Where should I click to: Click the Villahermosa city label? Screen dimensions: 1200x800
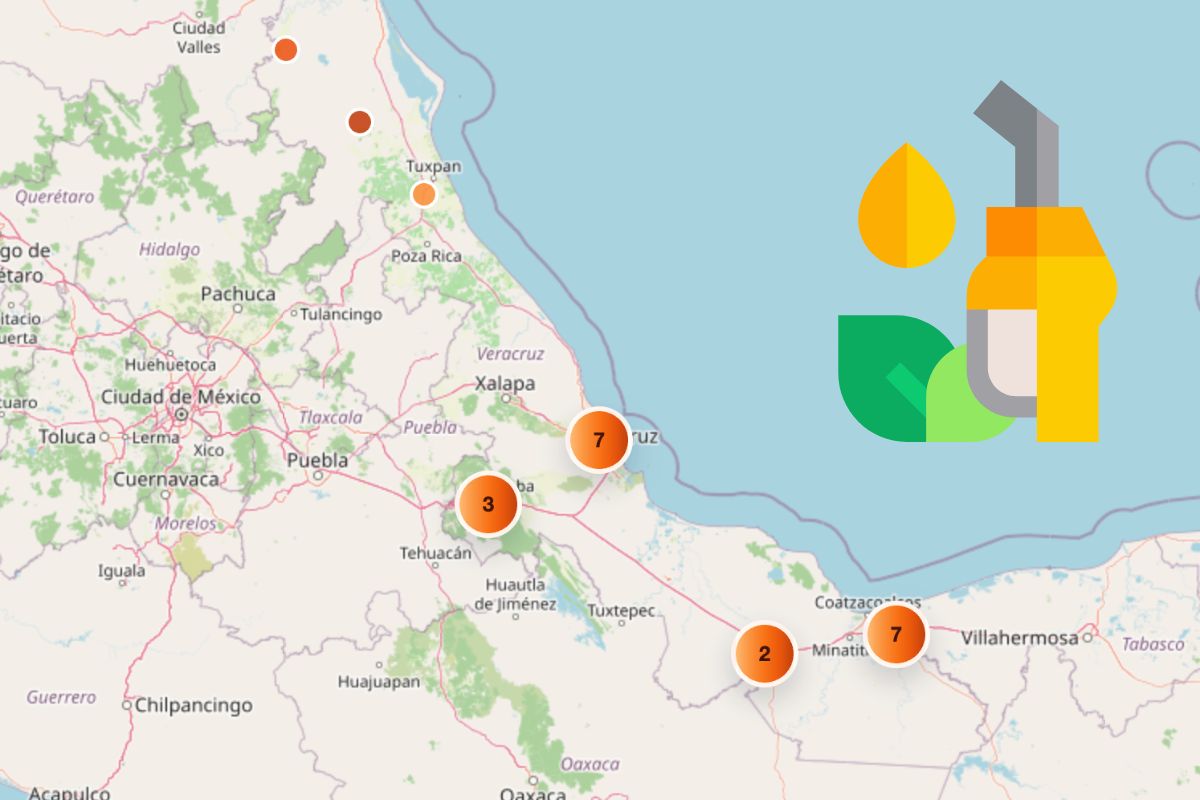(1020, 638)
